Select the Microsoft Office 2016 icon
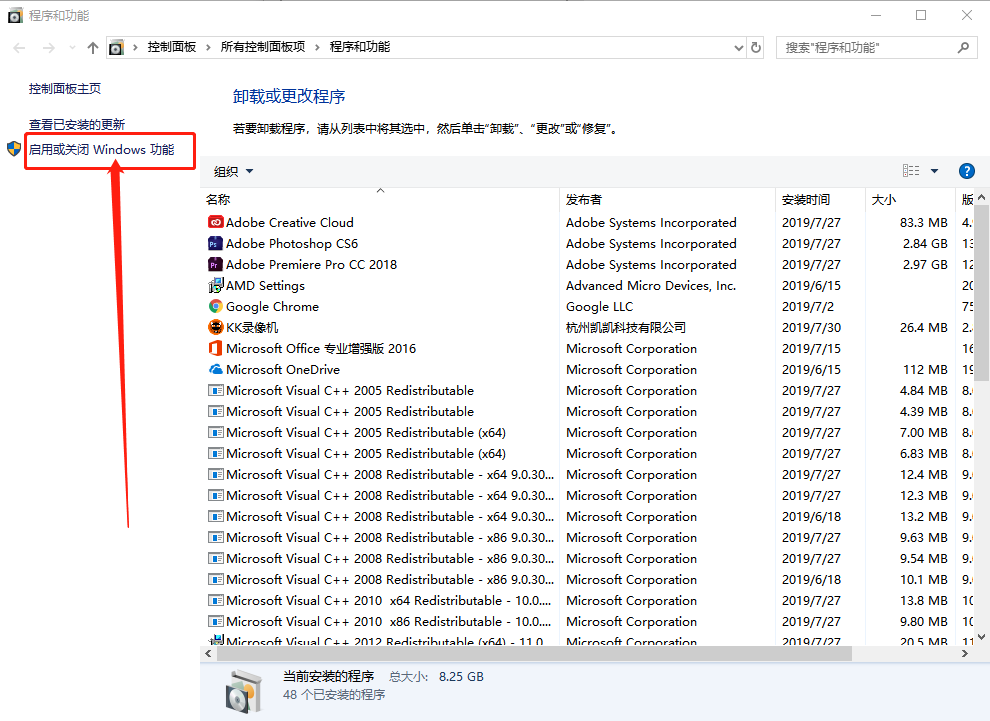The height and width of the screenshot is (721, 990). (x=215, y=348)
